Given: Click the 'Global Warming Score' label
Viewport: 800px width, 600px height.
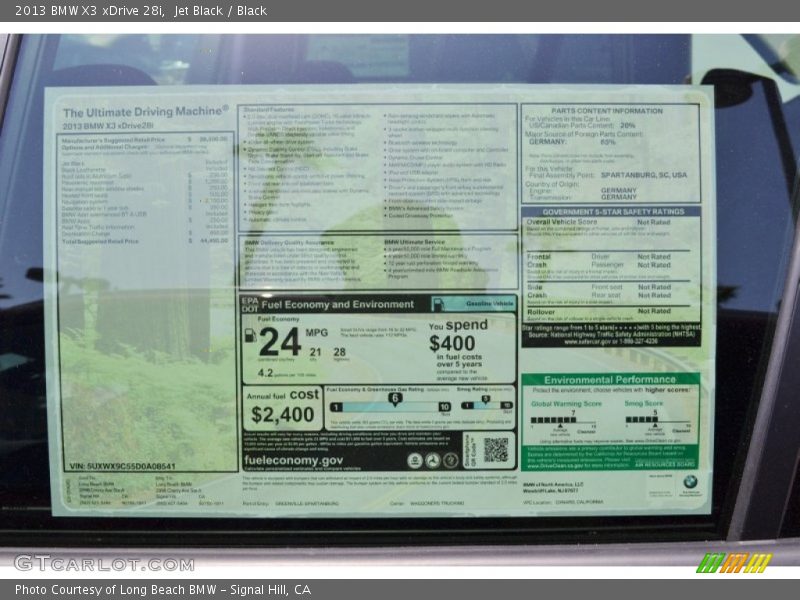Looking at the screenshot, I should pyautogui.click(x=566, y=404).
